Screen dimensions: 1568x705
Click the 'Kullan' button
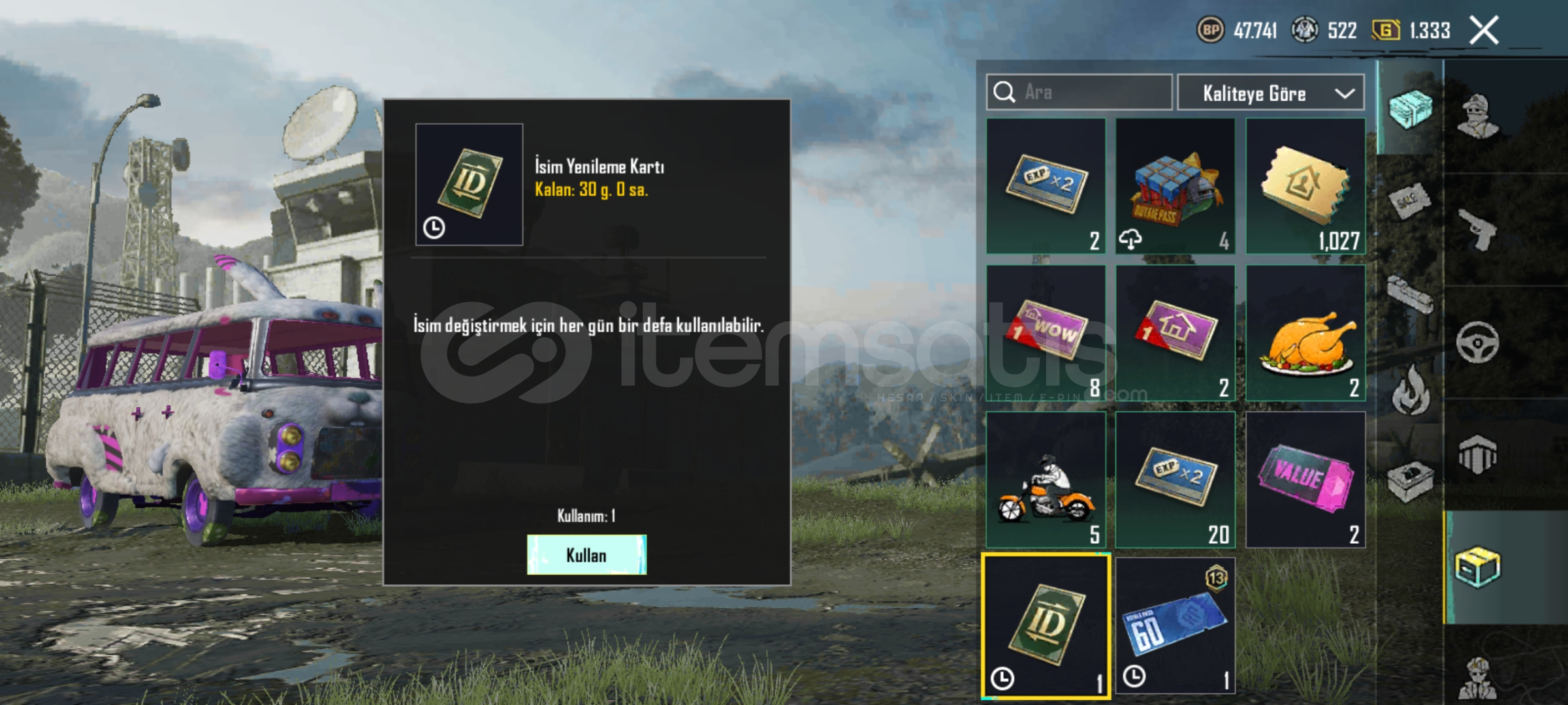tap(586, 555)
